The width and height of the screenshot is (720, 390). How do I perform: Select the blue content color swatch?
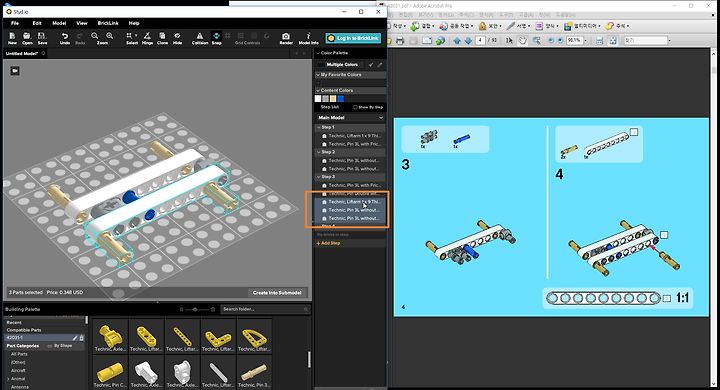click(340, 98)
